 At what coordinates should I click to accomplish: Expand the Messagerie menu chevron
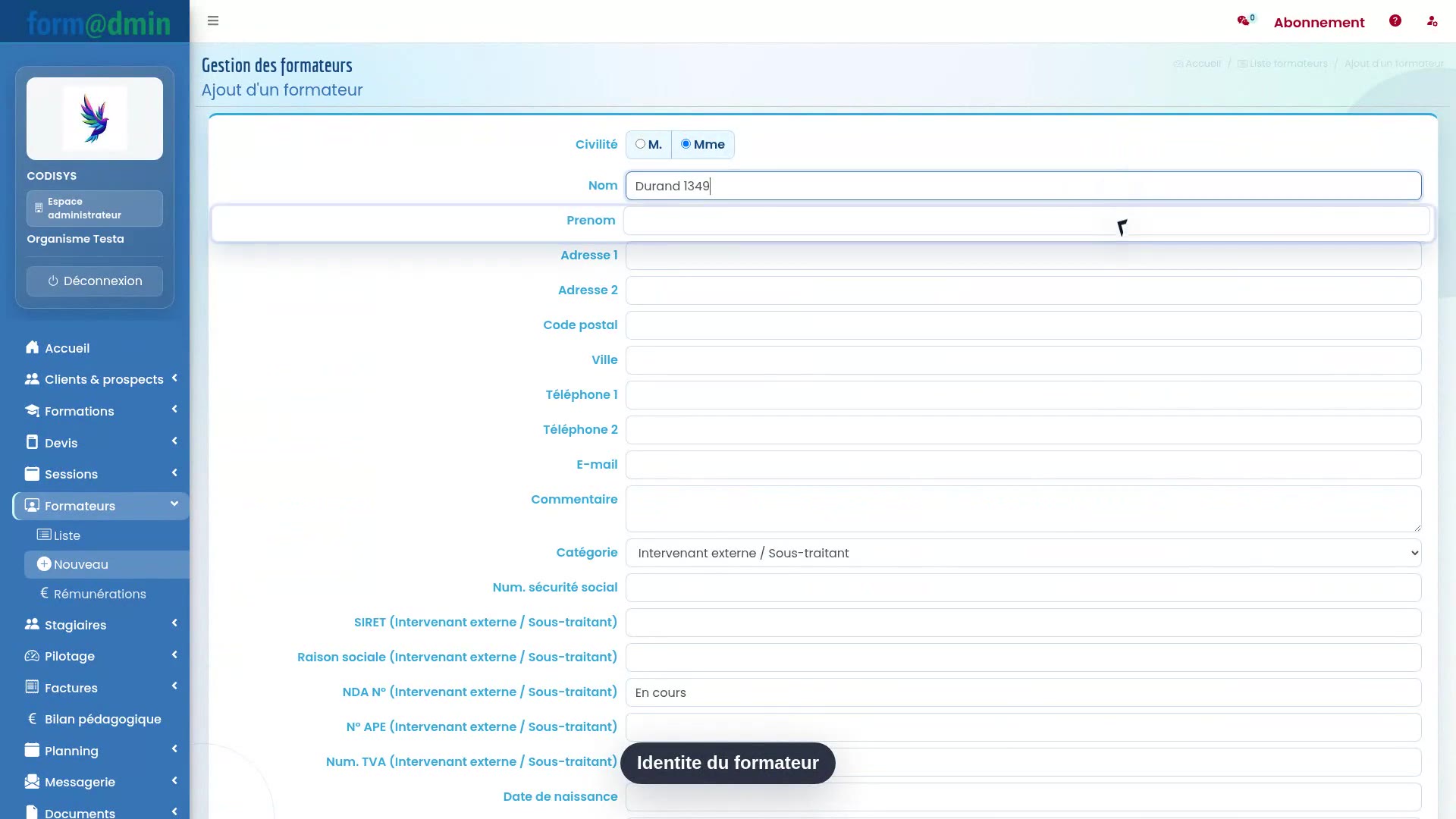(174, 781)
